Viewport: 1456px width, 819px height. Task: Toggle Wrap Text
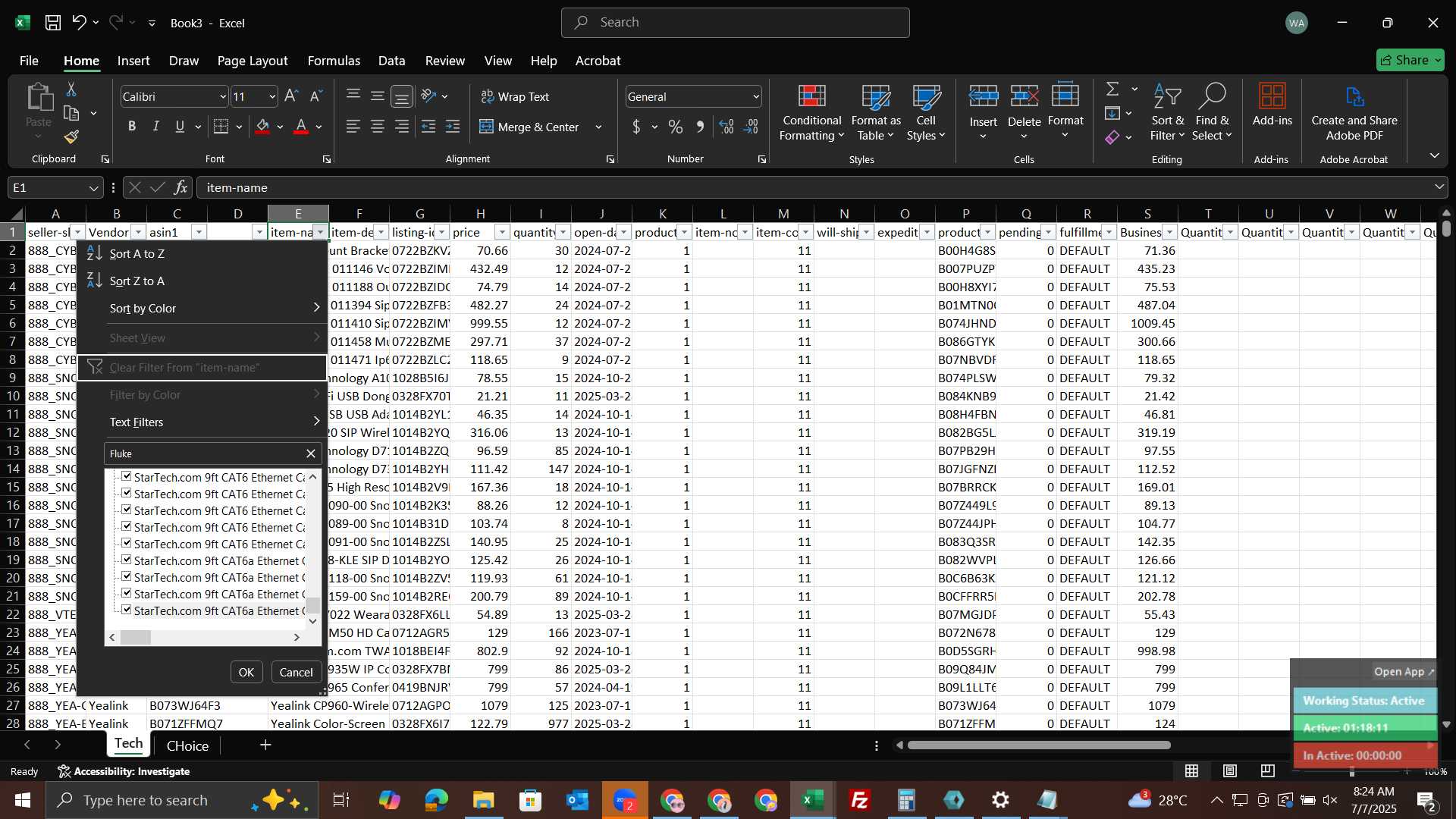(x=515, y=96)
